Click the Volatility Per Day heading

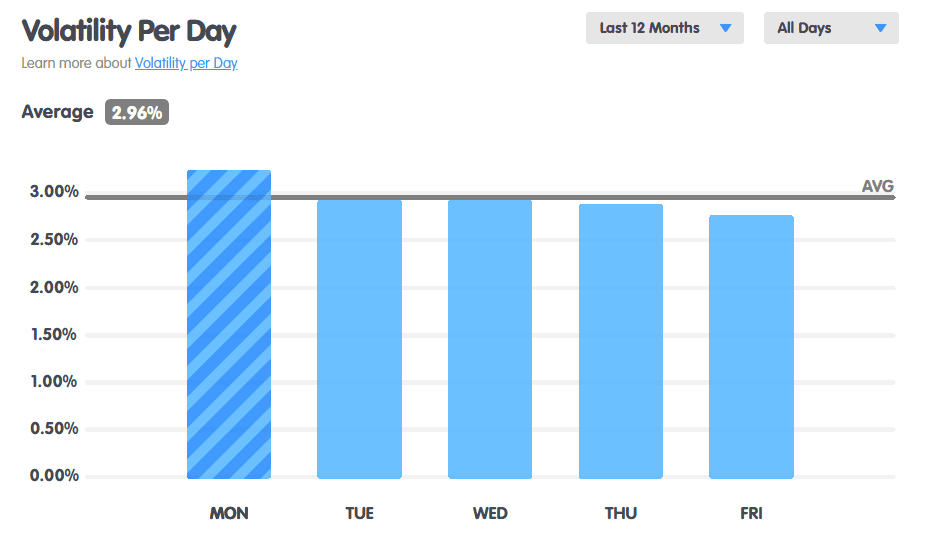point(129,31)
